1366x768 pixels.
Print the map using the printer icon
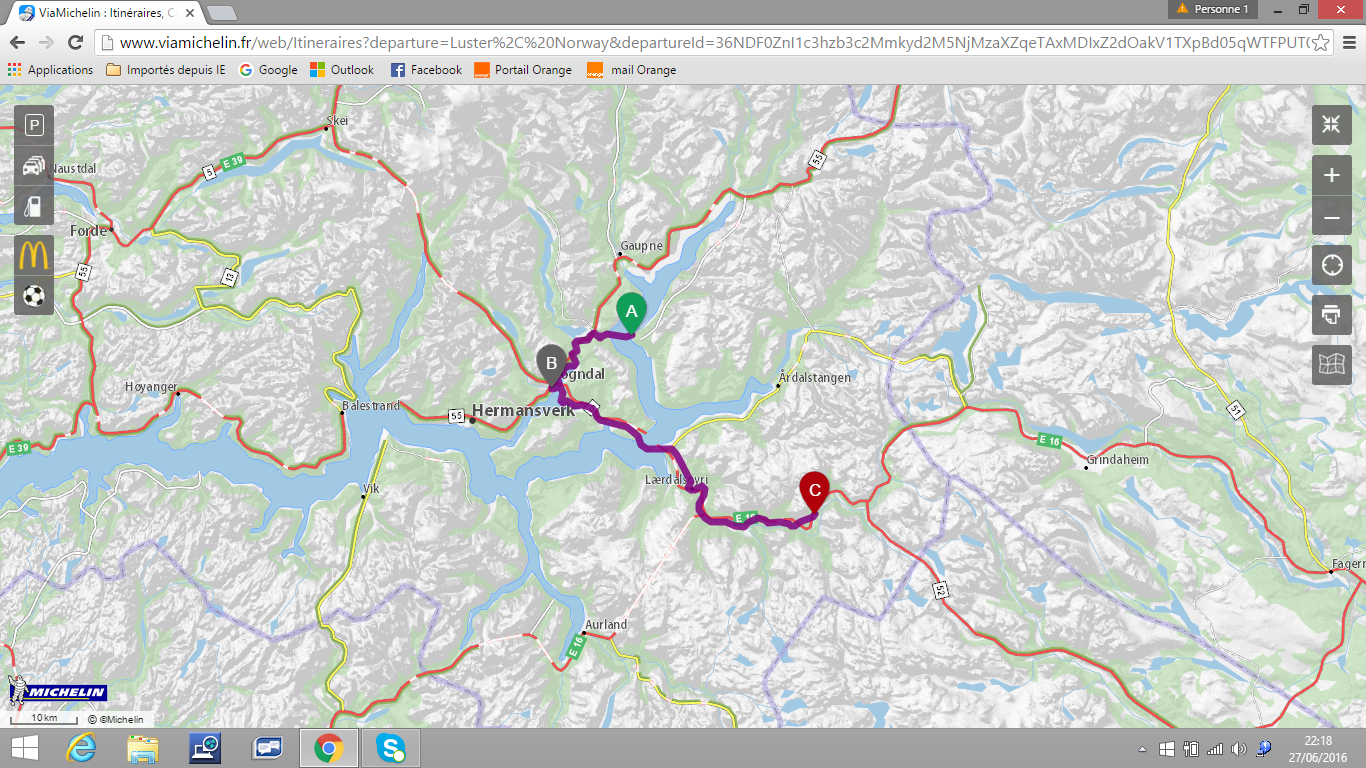1331,315
